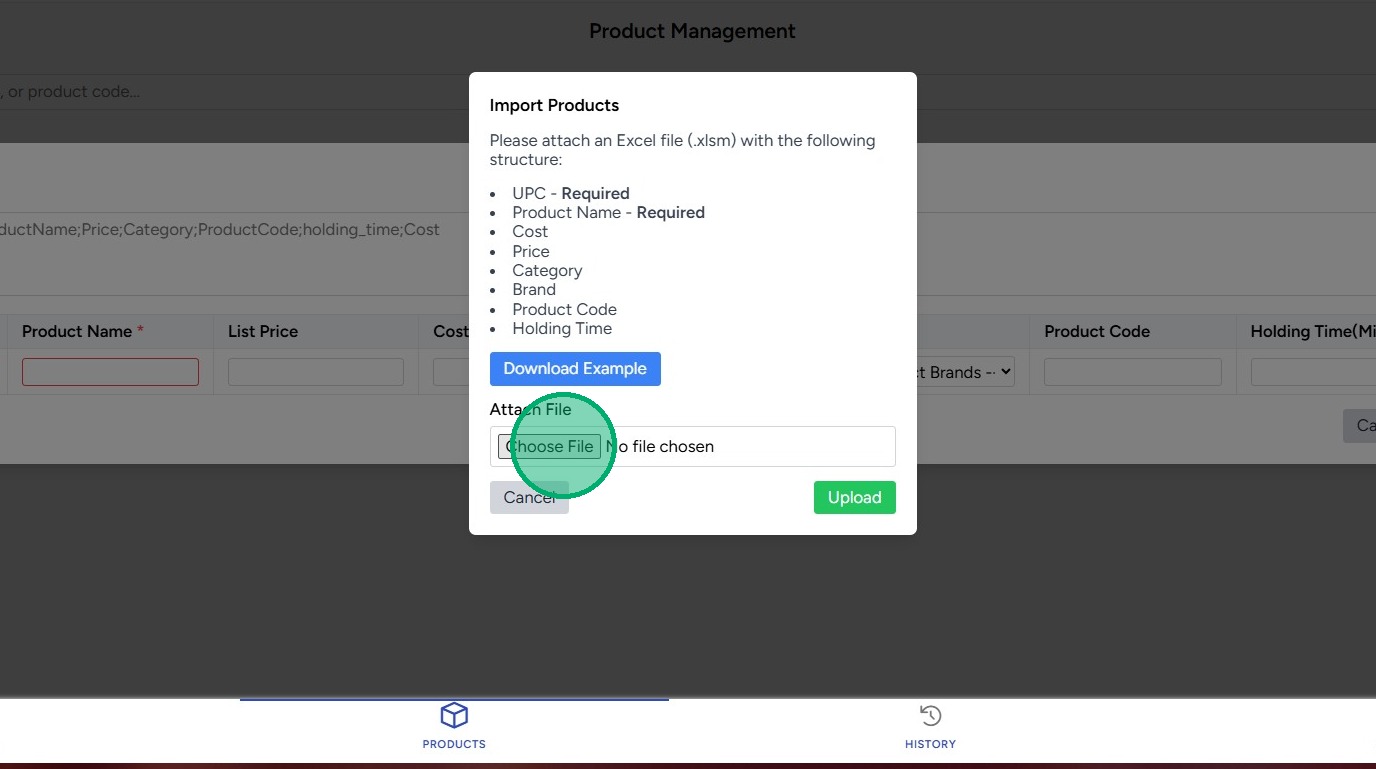Click the 'Price' bullet in the dialog list
Image resolution: width=1376 pixels, height=769 pixels.
(531, 251)
